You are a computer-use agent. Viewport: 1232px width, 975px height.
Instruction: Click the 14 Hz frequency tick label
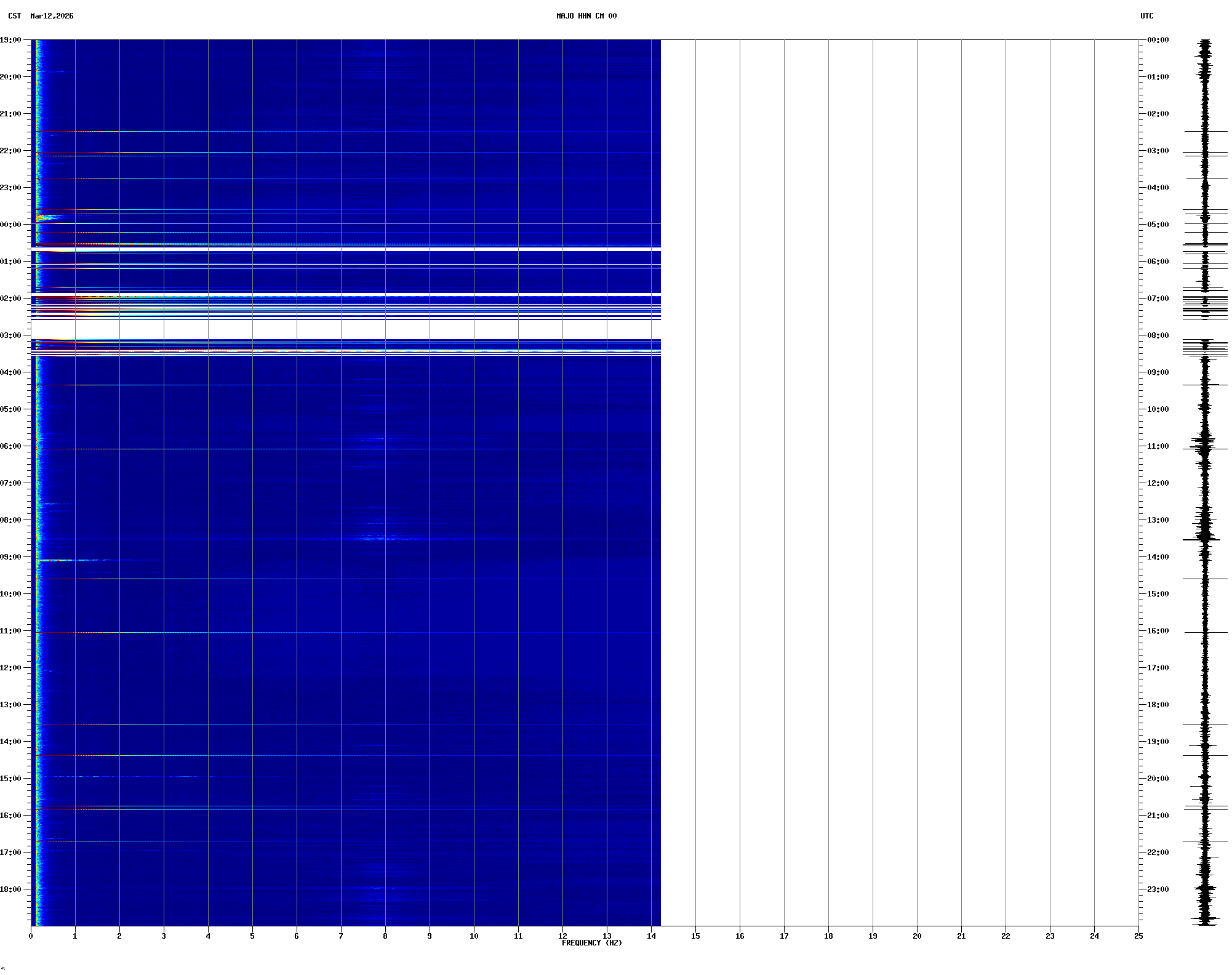coord(651,936)
